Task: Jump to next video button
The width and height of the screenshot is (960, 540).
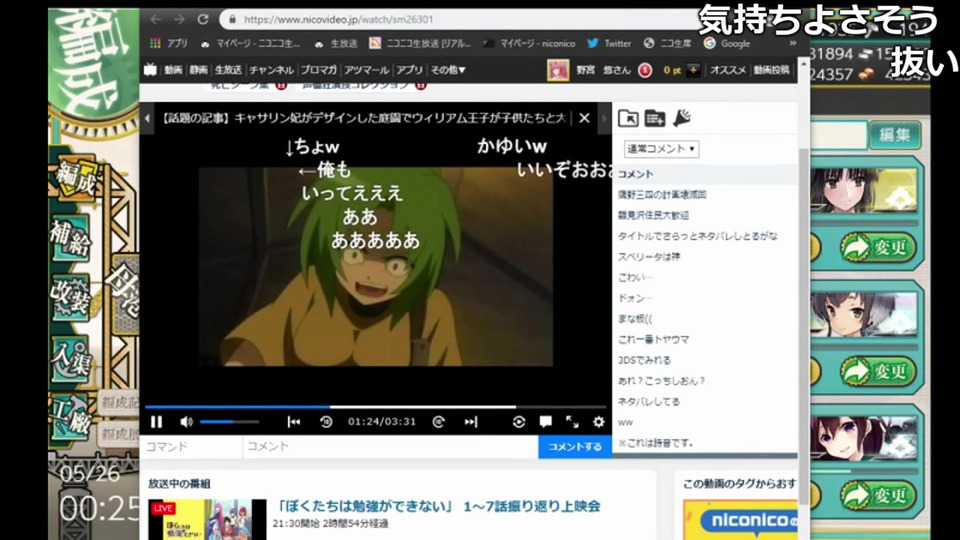Action: click(470, 422)
